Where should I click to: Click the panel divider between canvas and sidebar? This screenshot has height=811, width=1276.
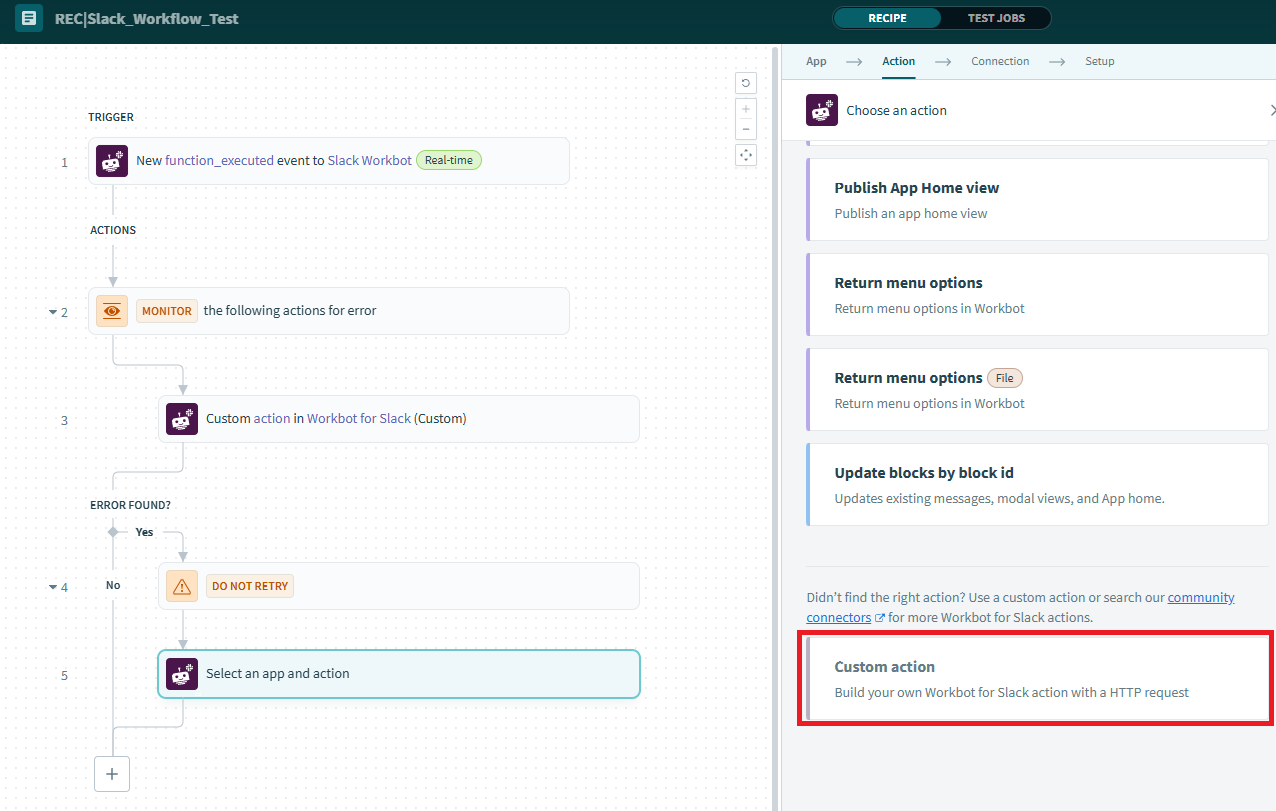pos(777,427)
